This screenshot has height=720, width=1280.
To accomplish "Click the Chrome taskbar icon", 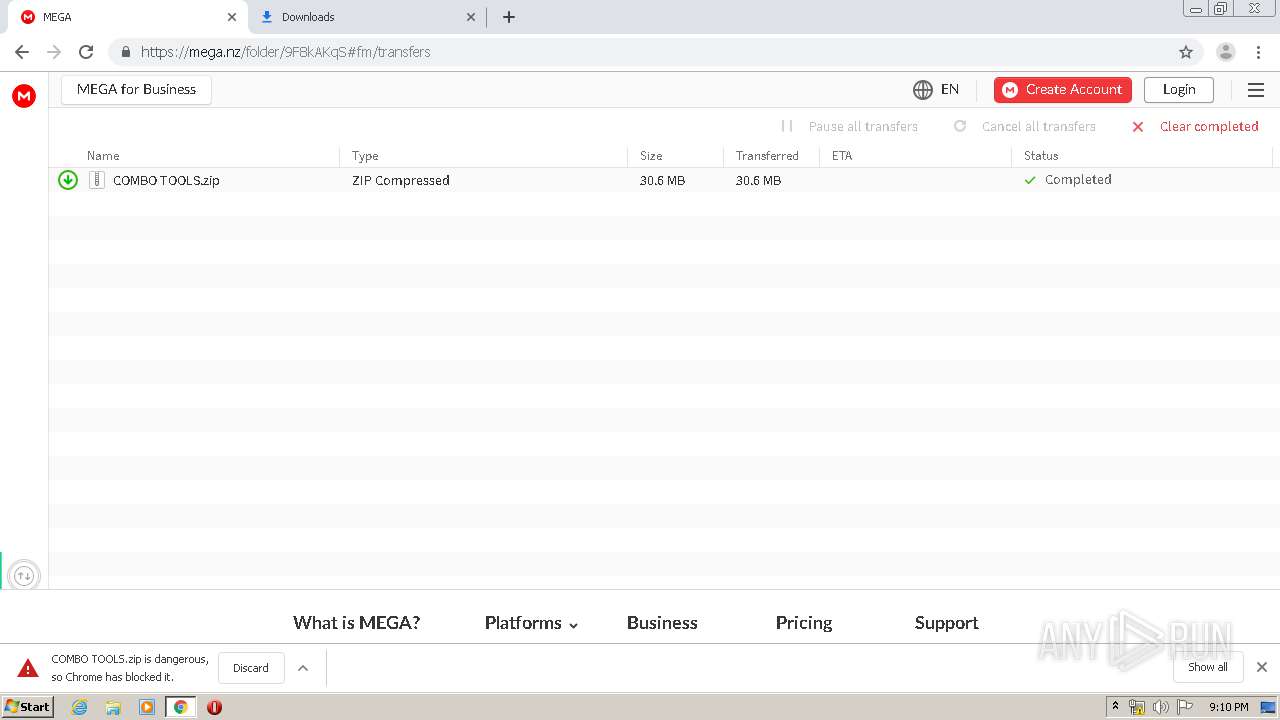I will coord(180,707).
